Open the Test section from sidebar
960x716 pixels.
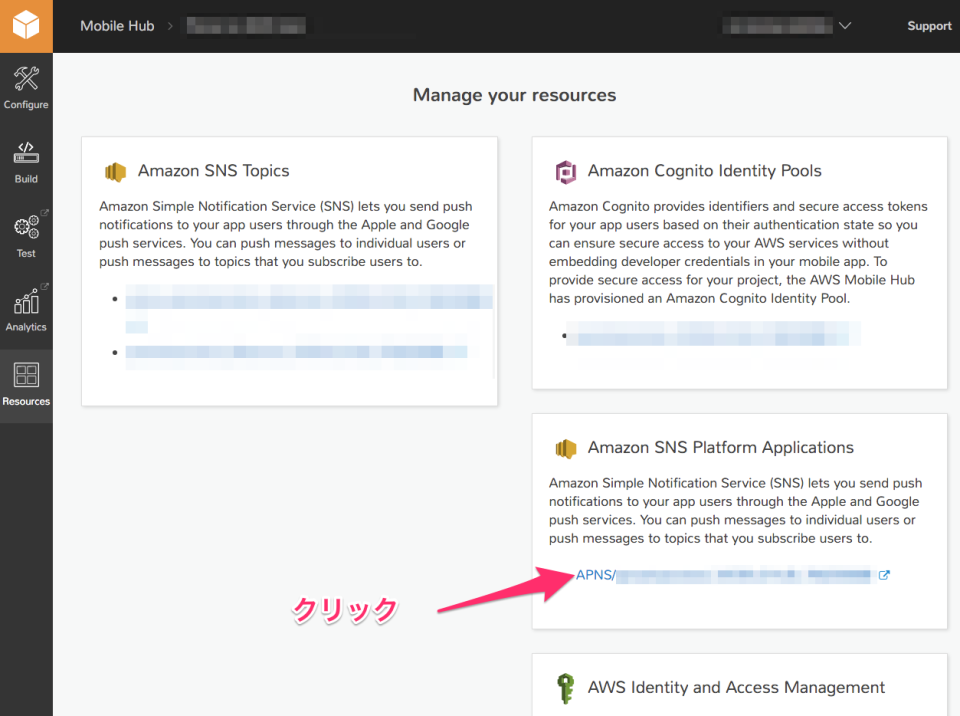(26, 235)
